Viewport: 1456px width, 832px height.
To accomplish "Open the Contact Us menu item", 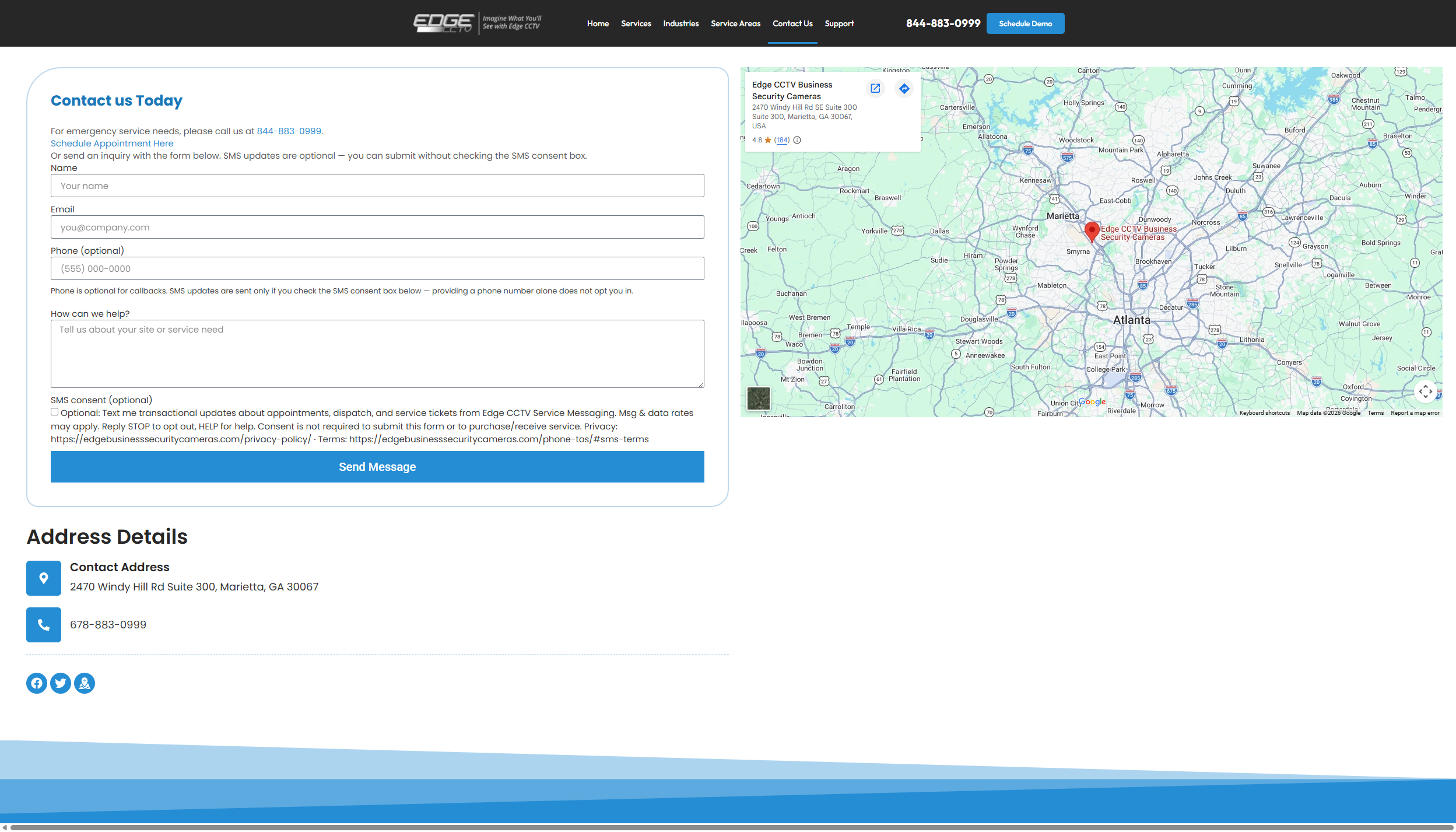I will click(x=792, y=23).
